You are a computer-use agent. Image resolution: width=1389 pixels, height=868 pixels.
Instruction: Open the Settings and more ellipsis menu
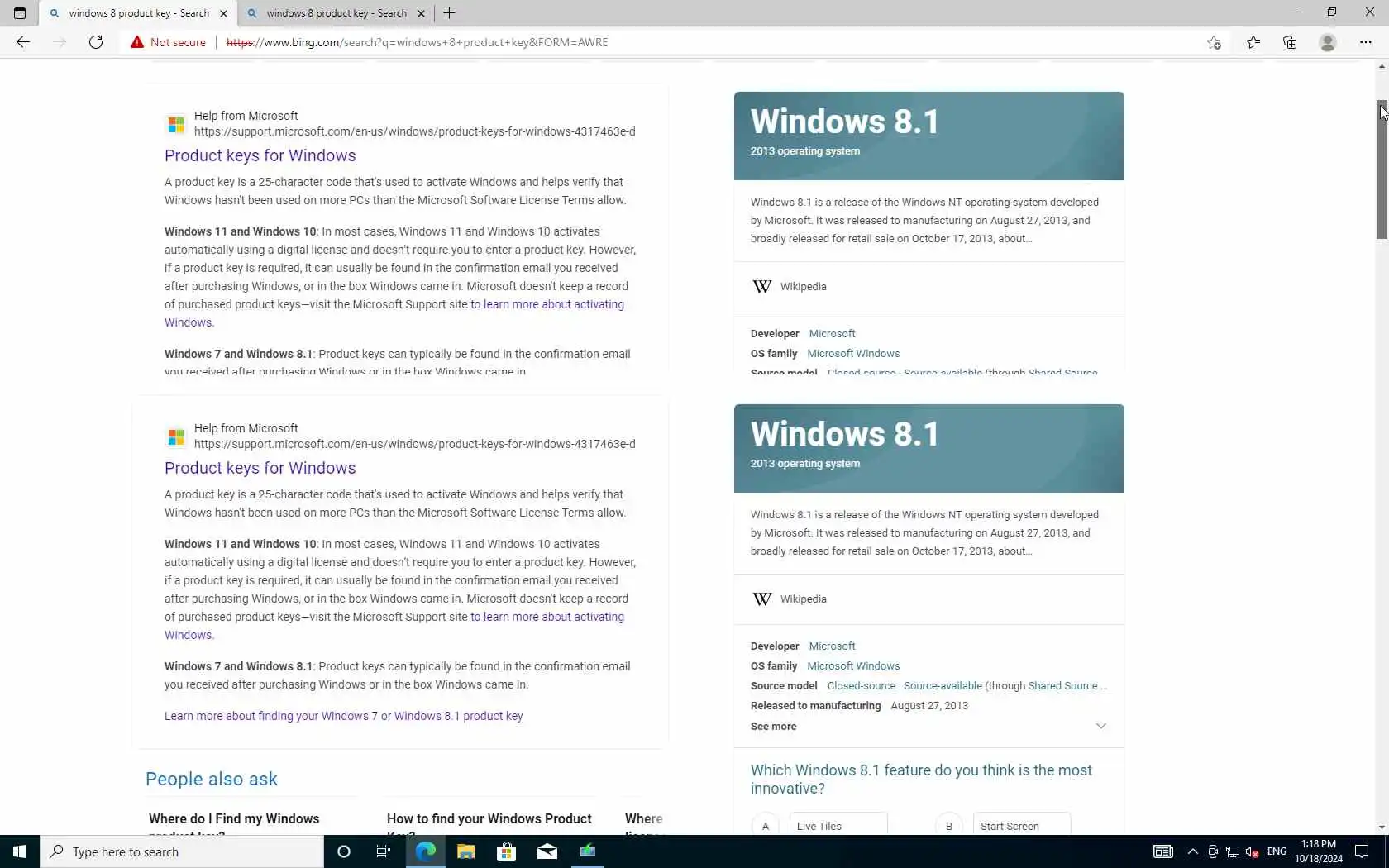pyautogui.click(x=1366, y=42)
